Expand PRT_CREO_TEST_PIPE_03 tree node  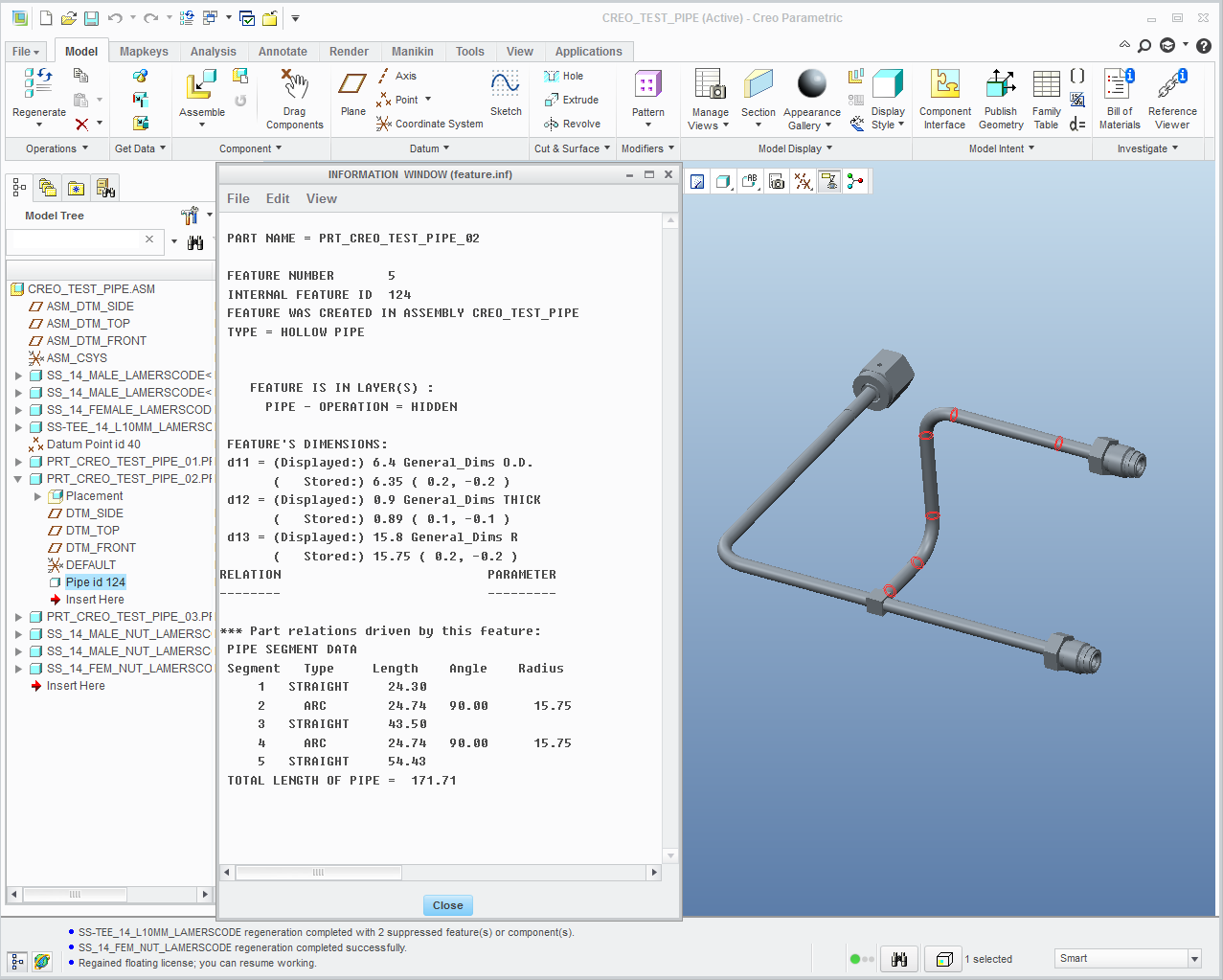[x=18, y=617]
